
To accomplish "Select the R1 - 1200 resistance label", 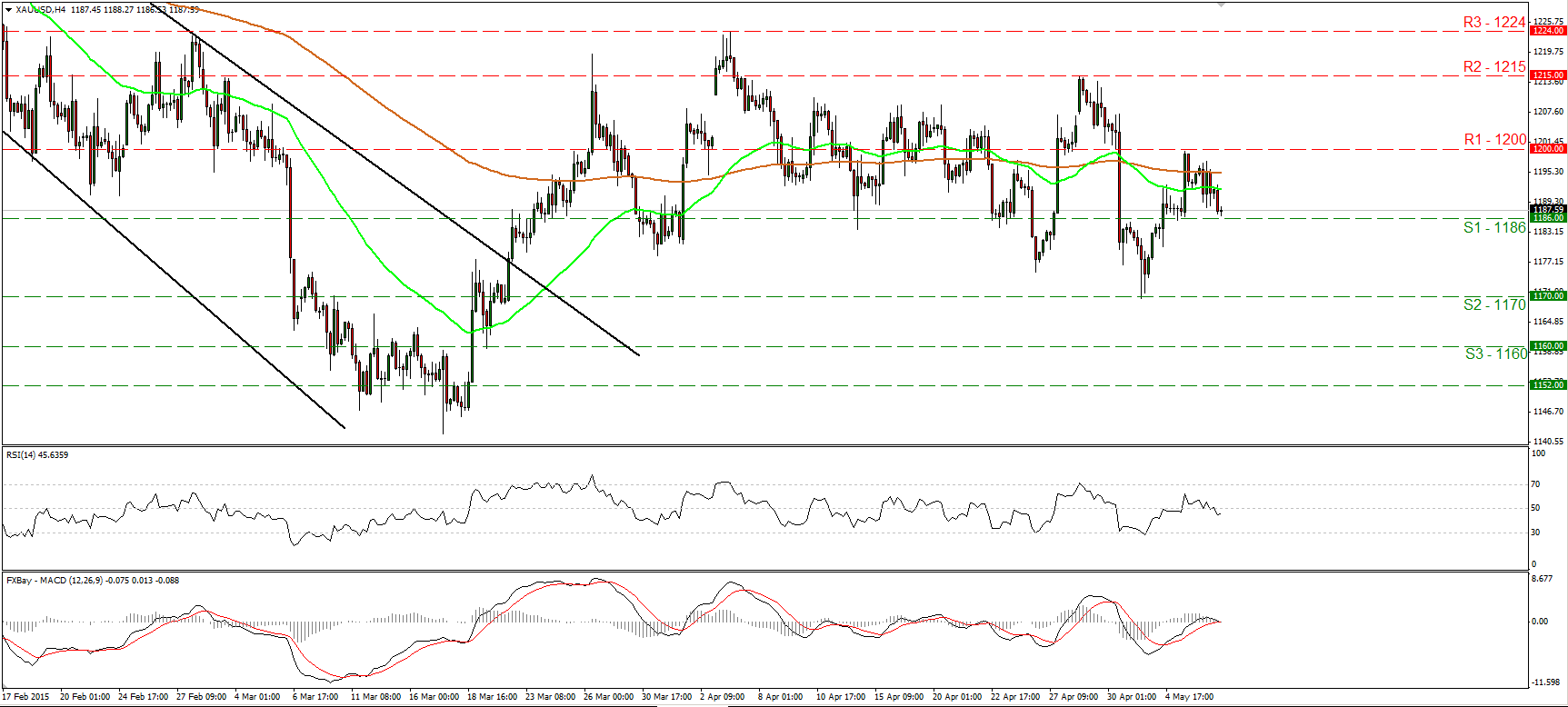I will point(1495,140).
